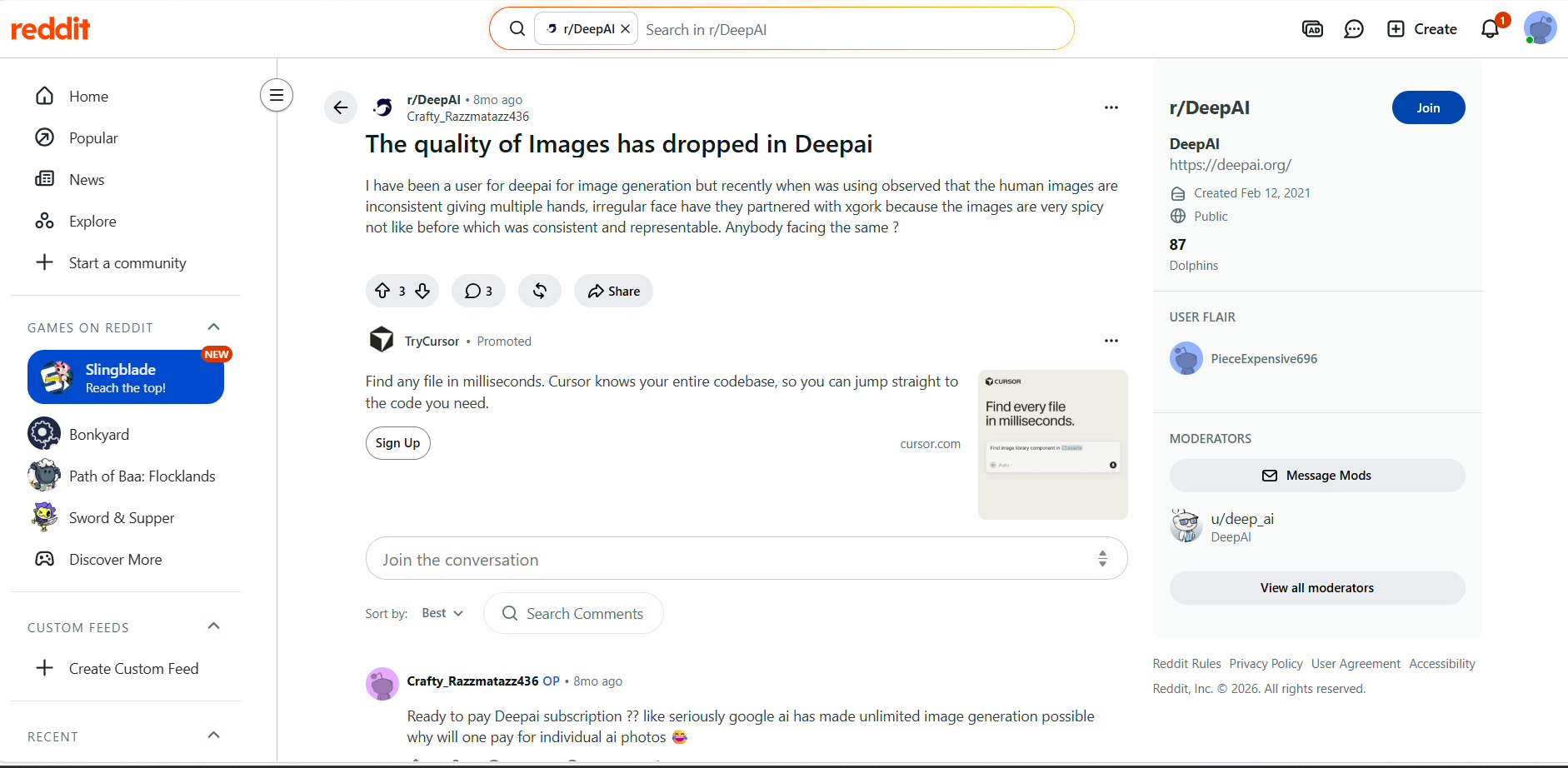
Task: Upvote the Deepai quality post
Action: click(x=382, y=291)
